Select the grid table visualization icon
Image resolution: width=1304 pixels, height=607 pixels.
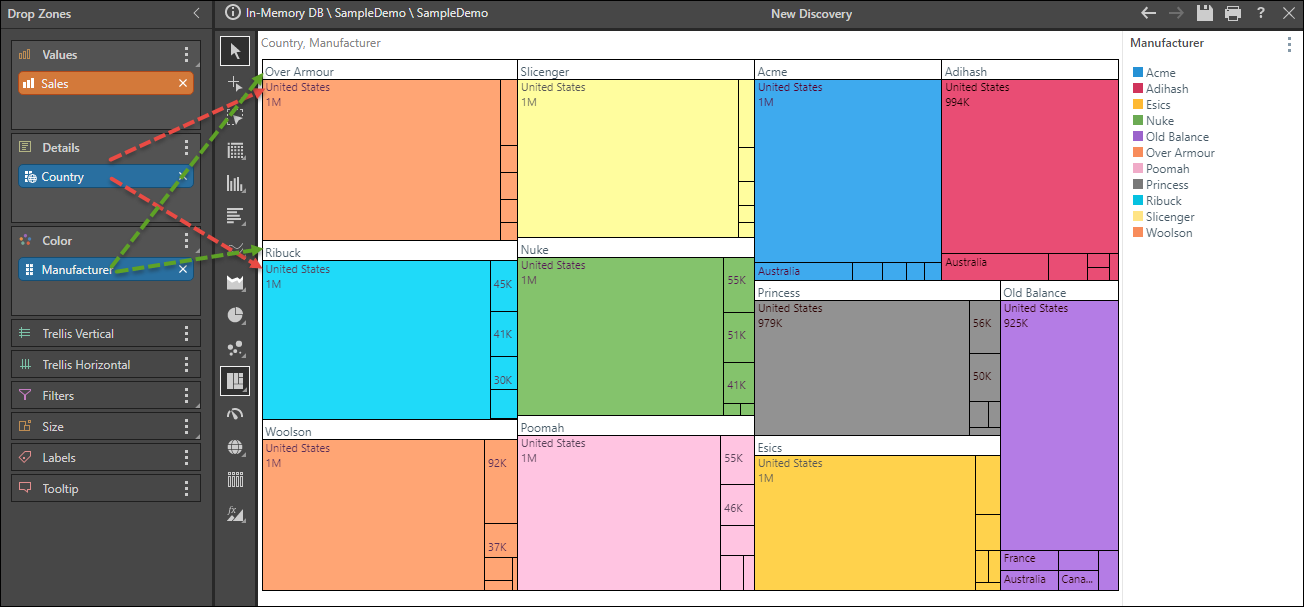click(x=236, y=150)
